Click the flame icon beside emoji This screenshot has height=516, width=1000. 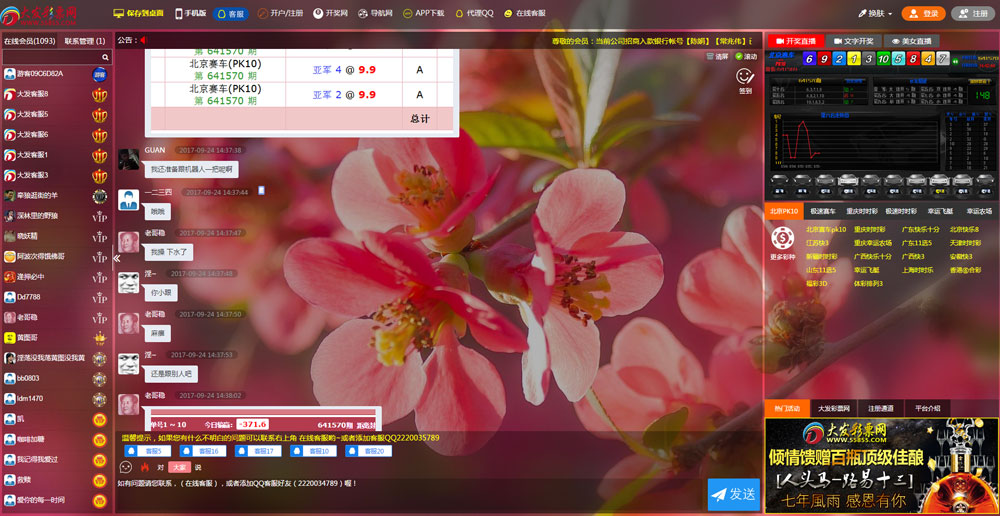(x=145, y=467)
